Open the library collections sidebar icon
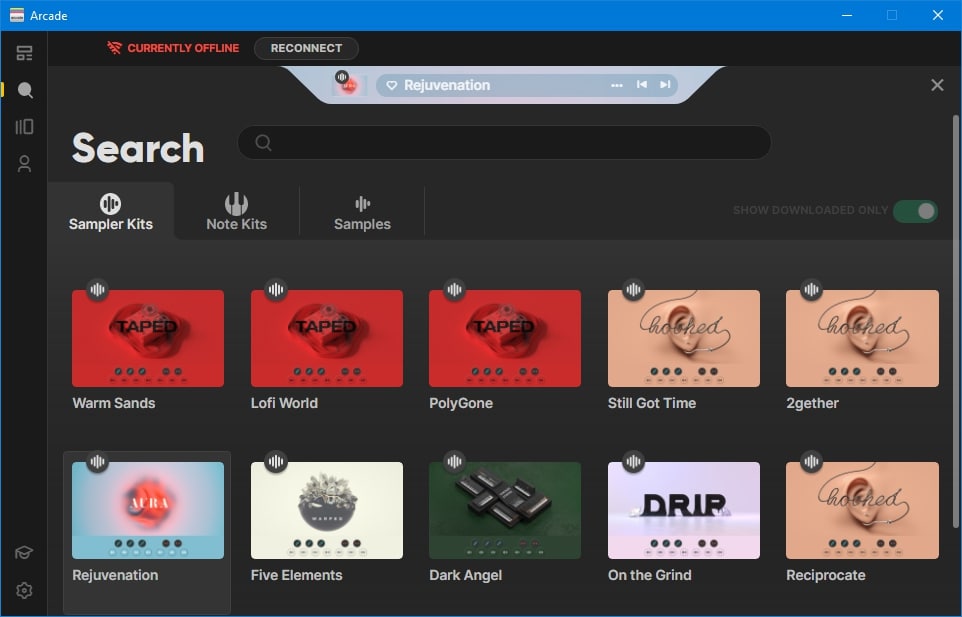Image resolution: width=962 pixels, height=617 pixels. (25, 127)
